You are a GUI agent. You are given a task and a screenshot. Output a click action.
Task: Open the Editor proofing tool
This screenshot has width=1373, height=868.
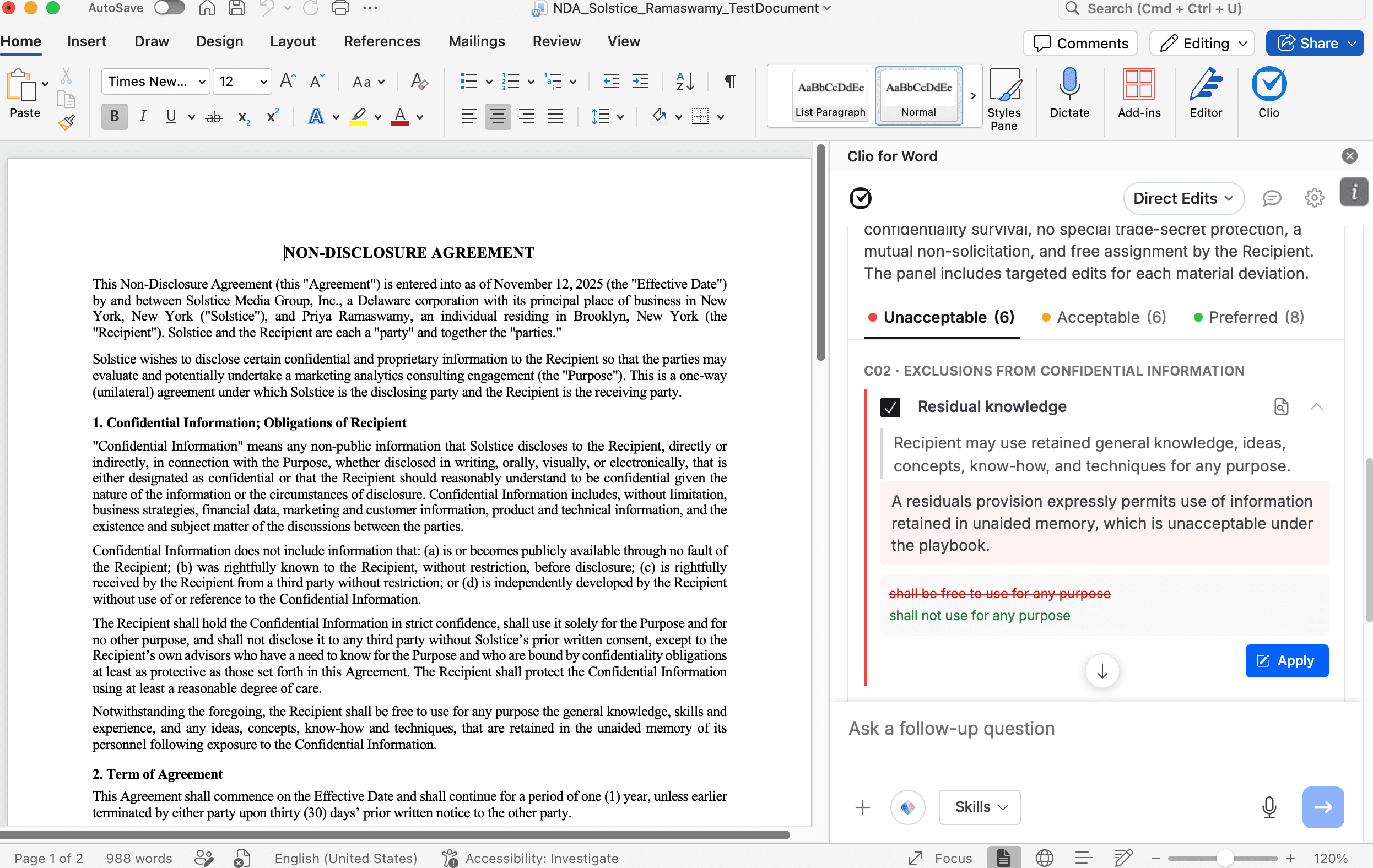click(1206, 94)
